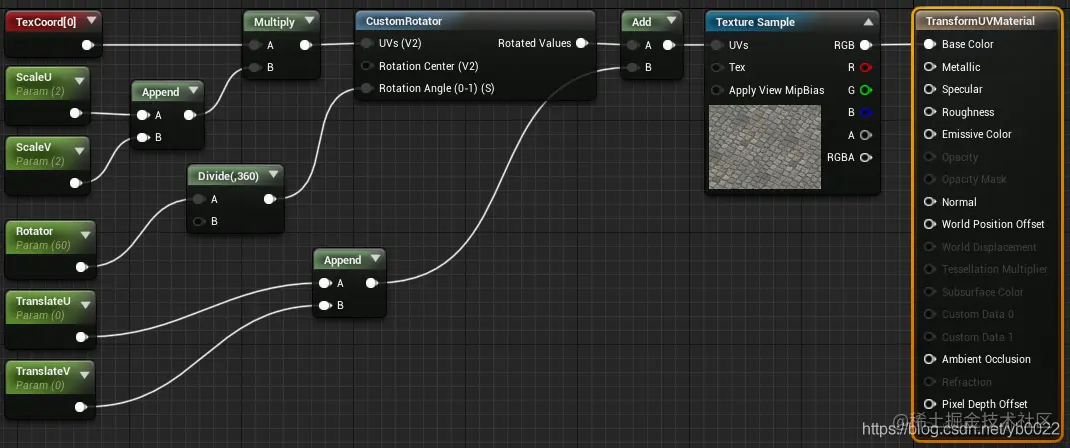
Task: Click the Pixel Depth Offset pin
Action: click(x=929, y=404)
